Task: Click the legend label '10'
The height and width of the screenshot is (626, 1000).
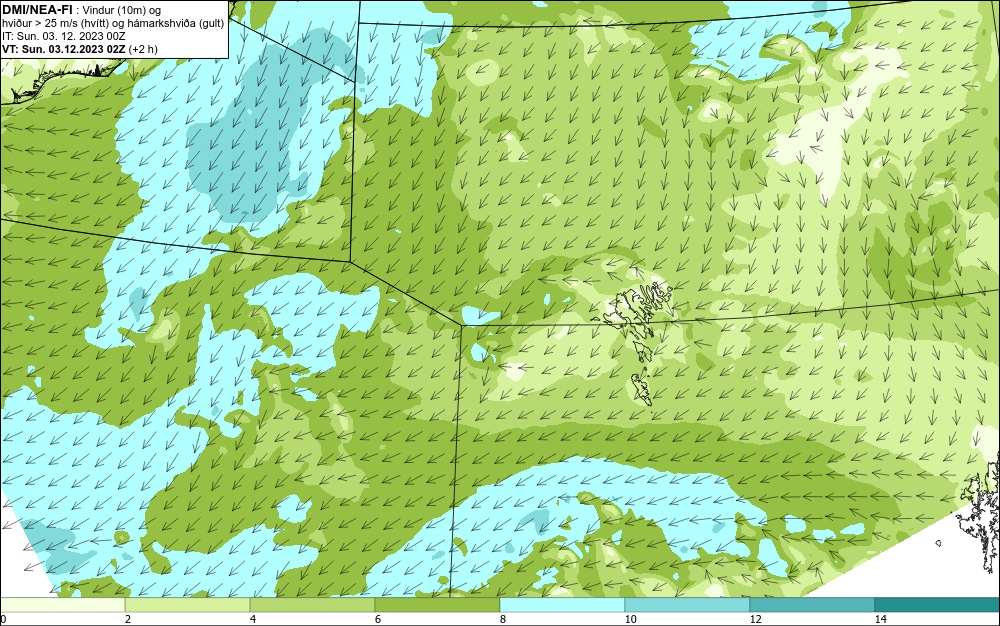Action: coord(631,619)
